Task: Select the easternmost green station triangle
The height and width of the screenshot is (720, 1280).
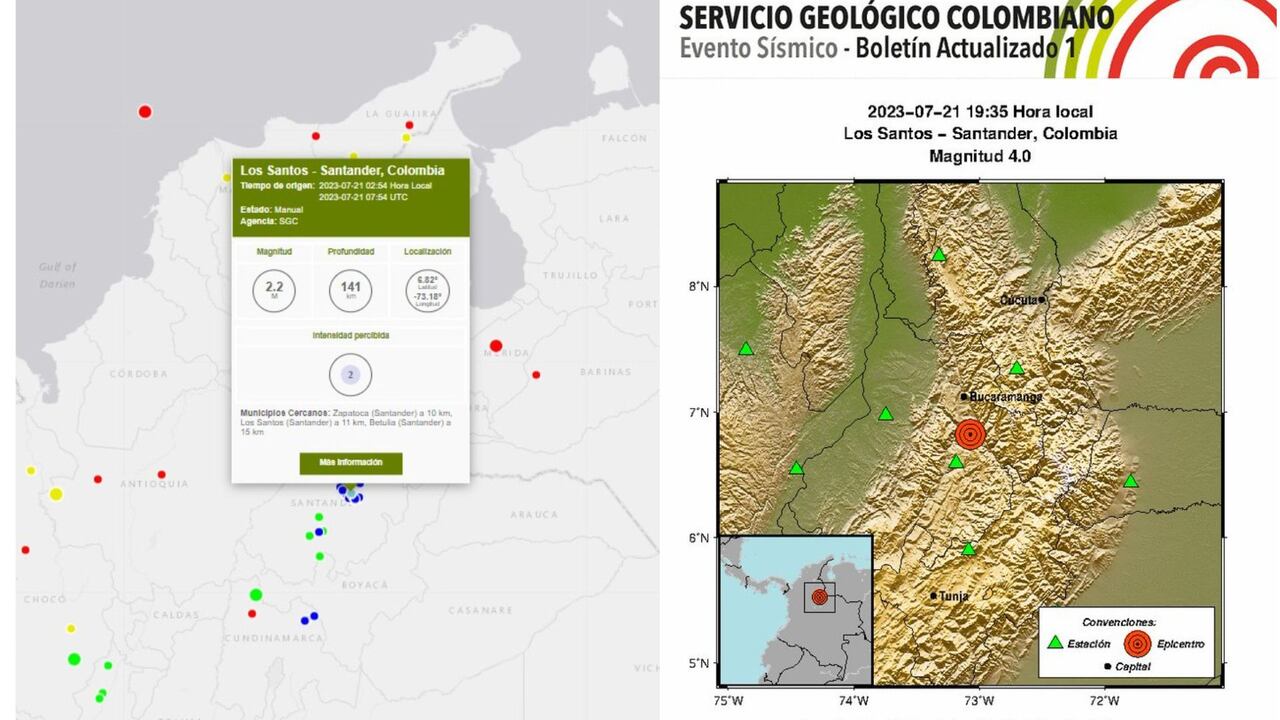Action: pyautogui.click(x=1130, y=481)
